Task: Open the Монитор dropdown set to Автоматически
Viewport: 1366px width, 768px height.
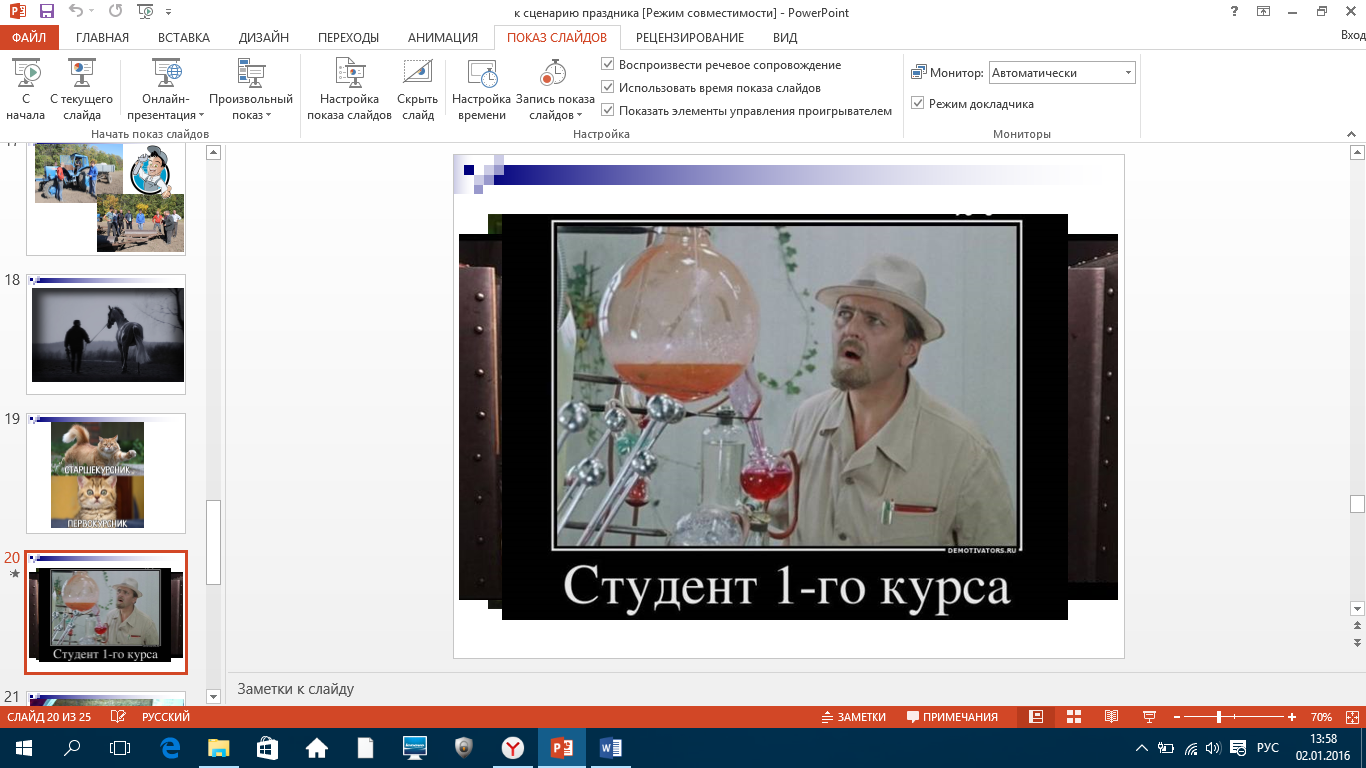Action: (x=1062, y=73)
